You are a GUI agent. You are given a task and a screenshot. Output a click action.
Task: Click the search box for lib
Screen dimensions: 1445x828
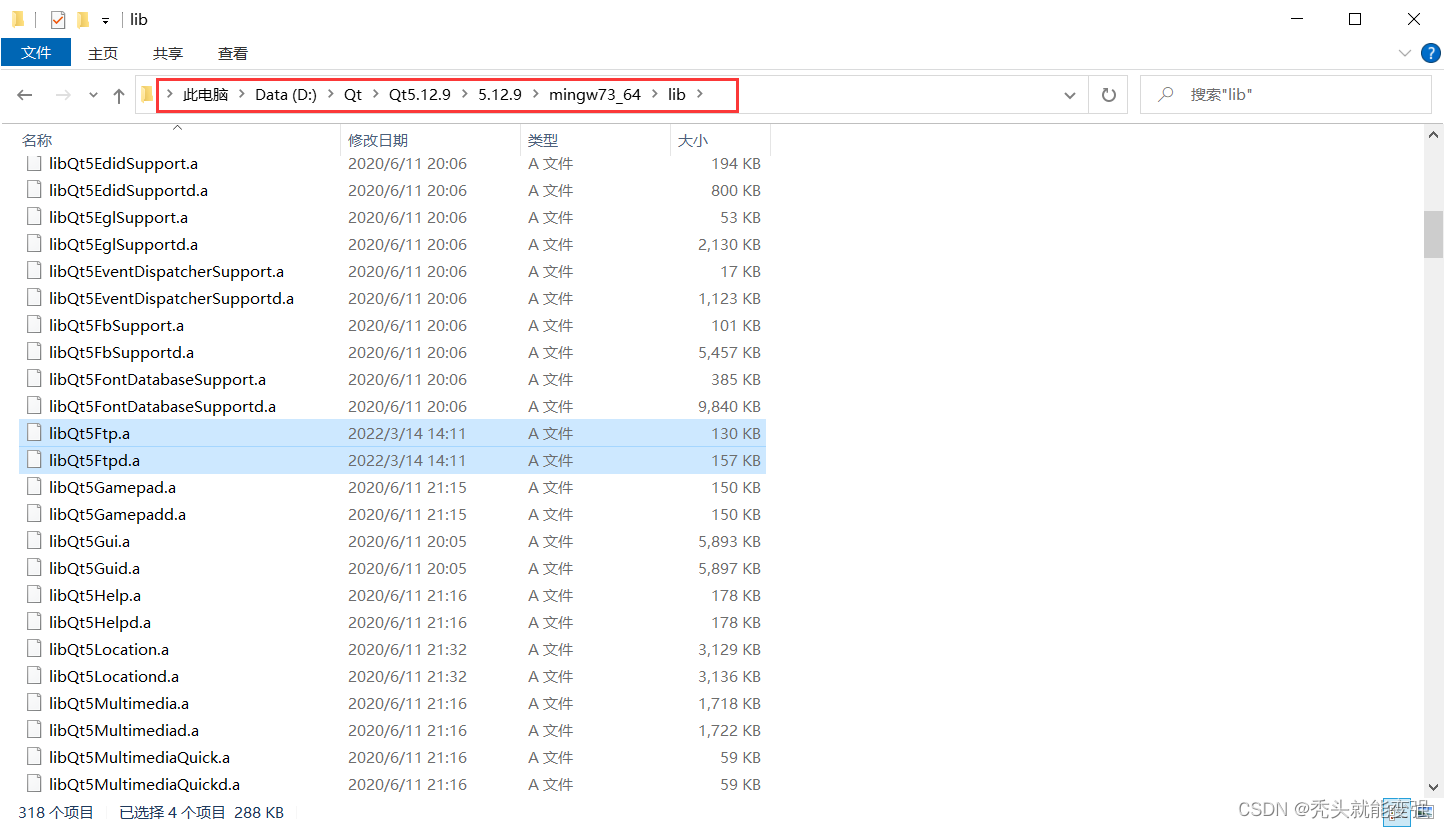[1285, 95]
